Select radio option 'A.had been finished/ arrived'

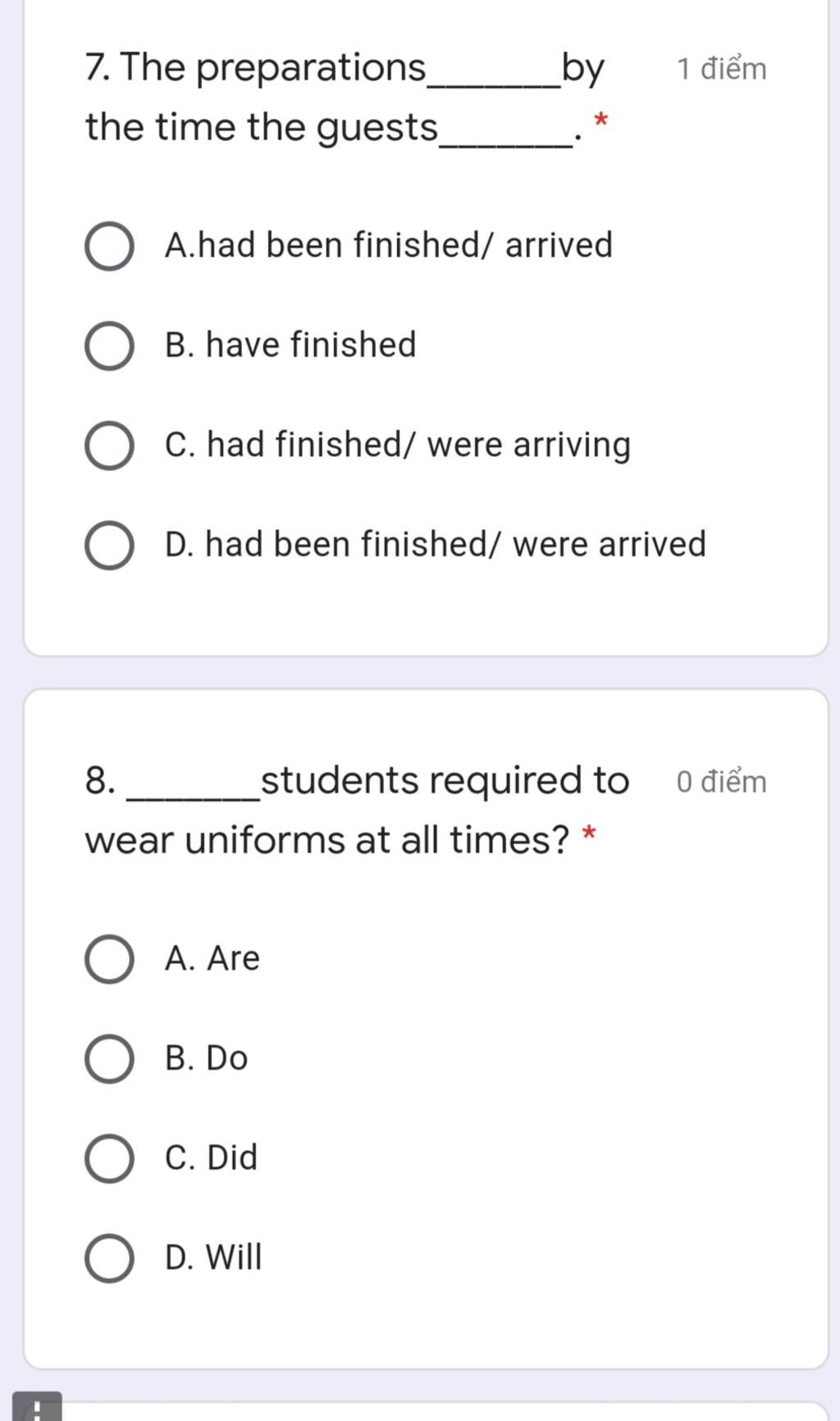click(109, 246)
